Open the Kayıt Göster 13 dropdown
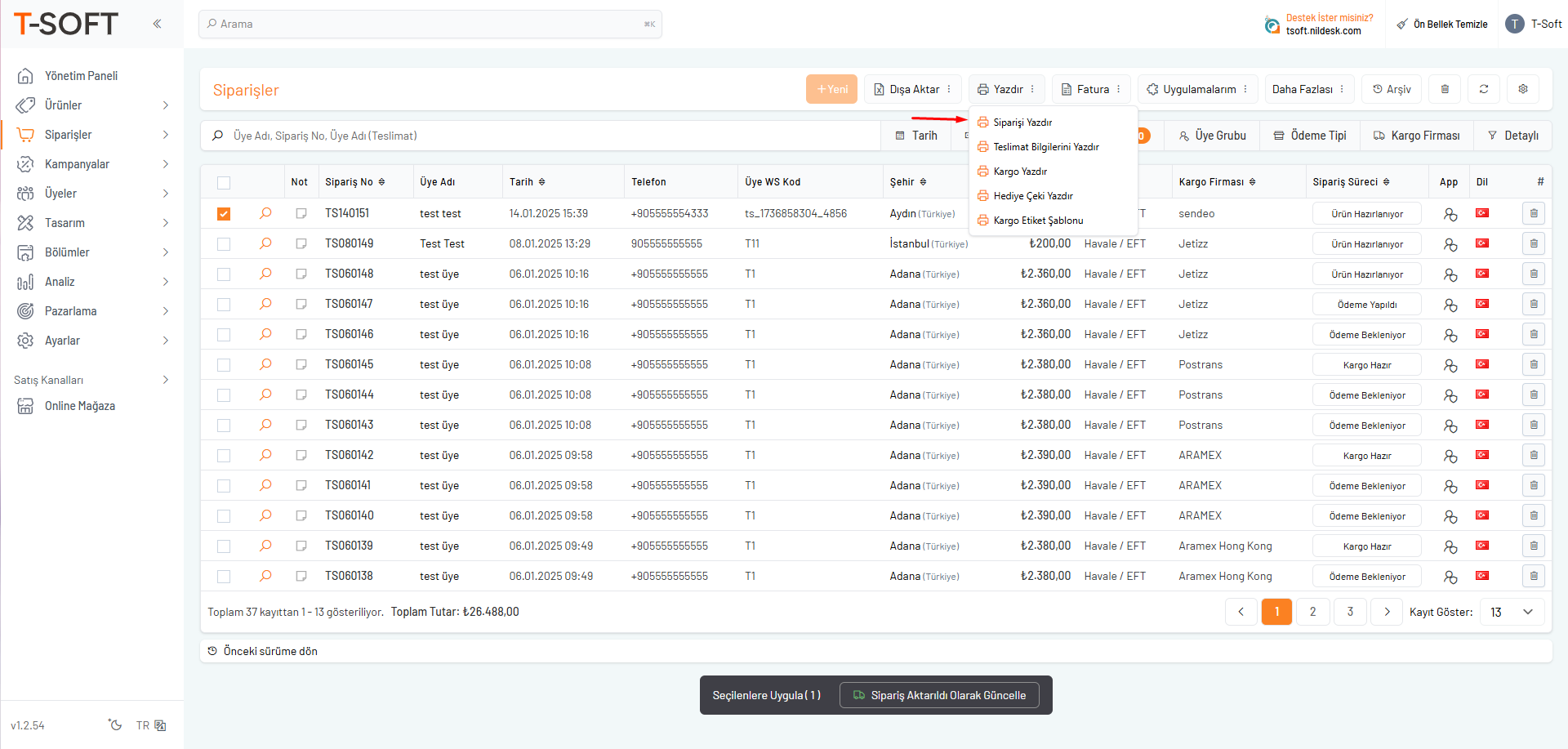 click(x=1512, y=612)
